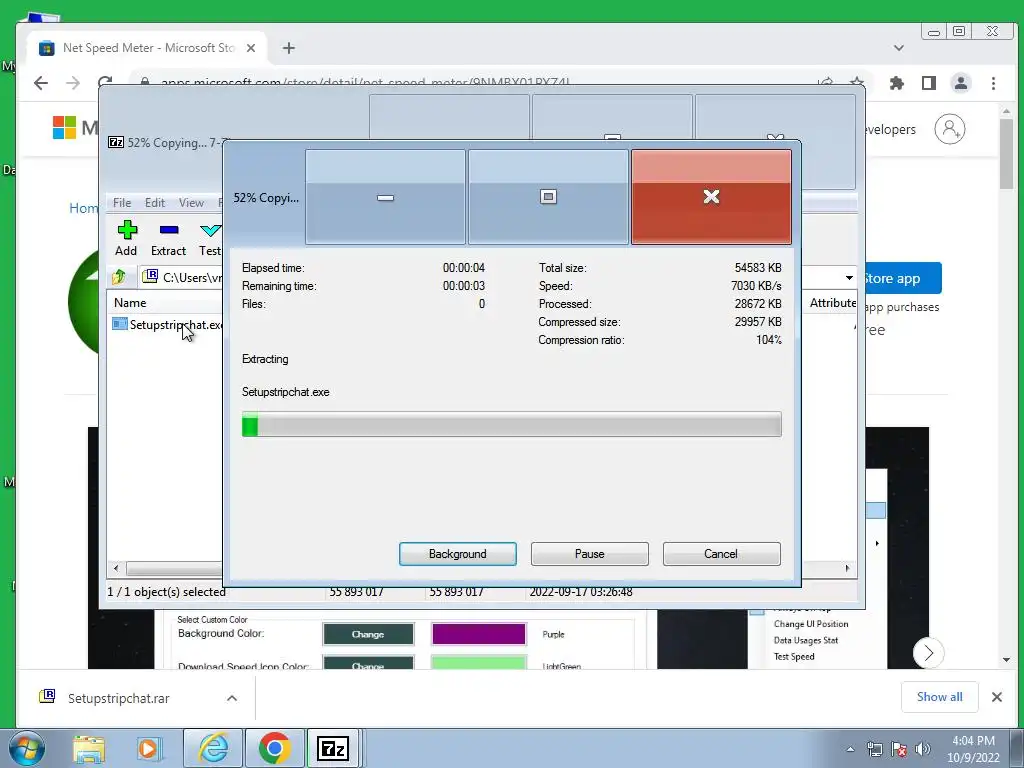
Task: Click the Store app button
Action: [903, 278]
